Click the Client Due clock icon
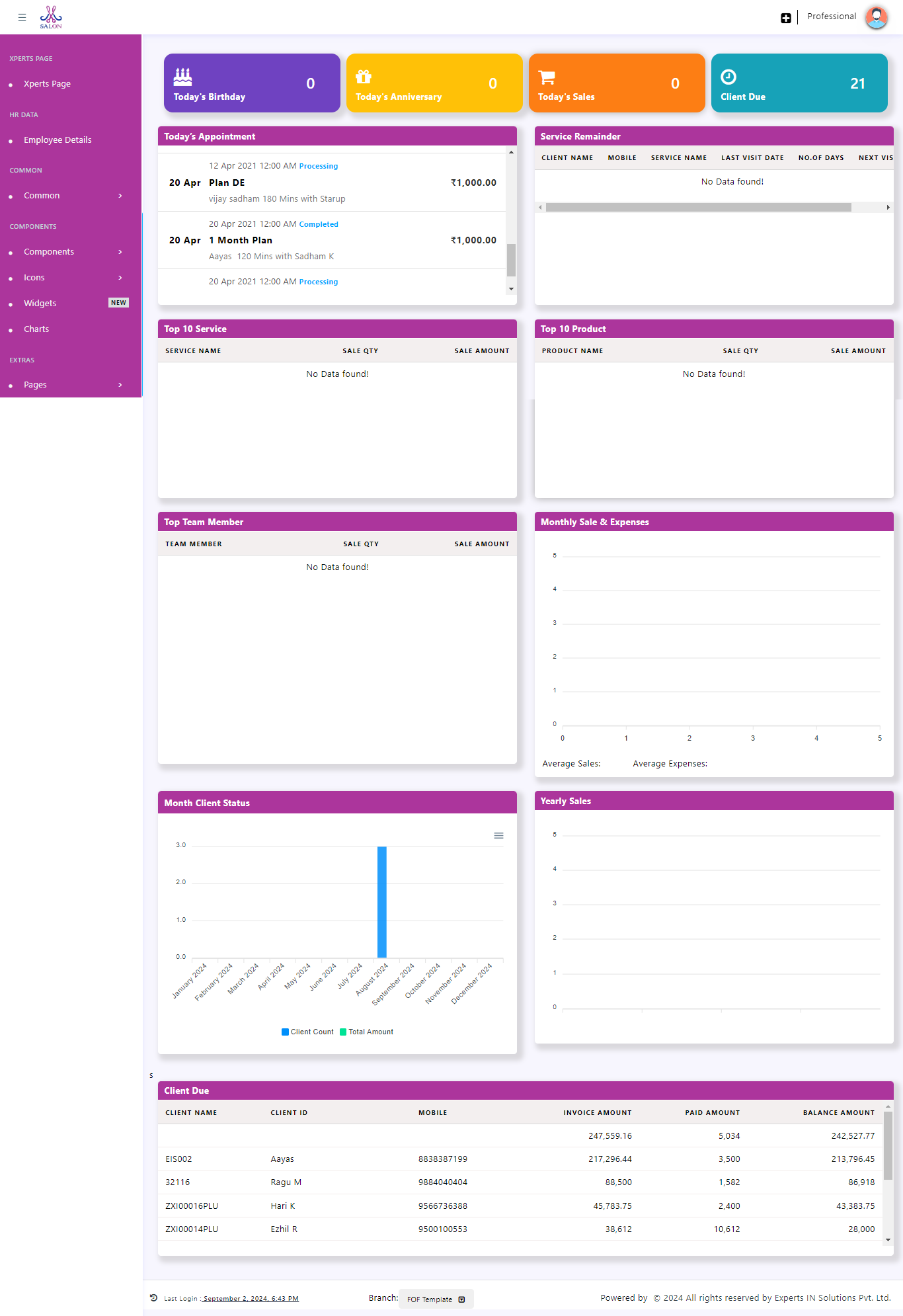This screenshot has width=903, height=1316. coord(728,77)
